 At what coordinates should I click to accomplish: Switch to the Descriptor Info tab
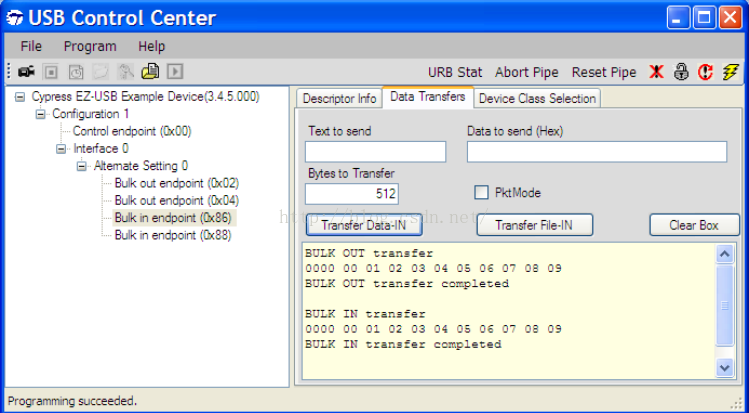tap(340, 98)
